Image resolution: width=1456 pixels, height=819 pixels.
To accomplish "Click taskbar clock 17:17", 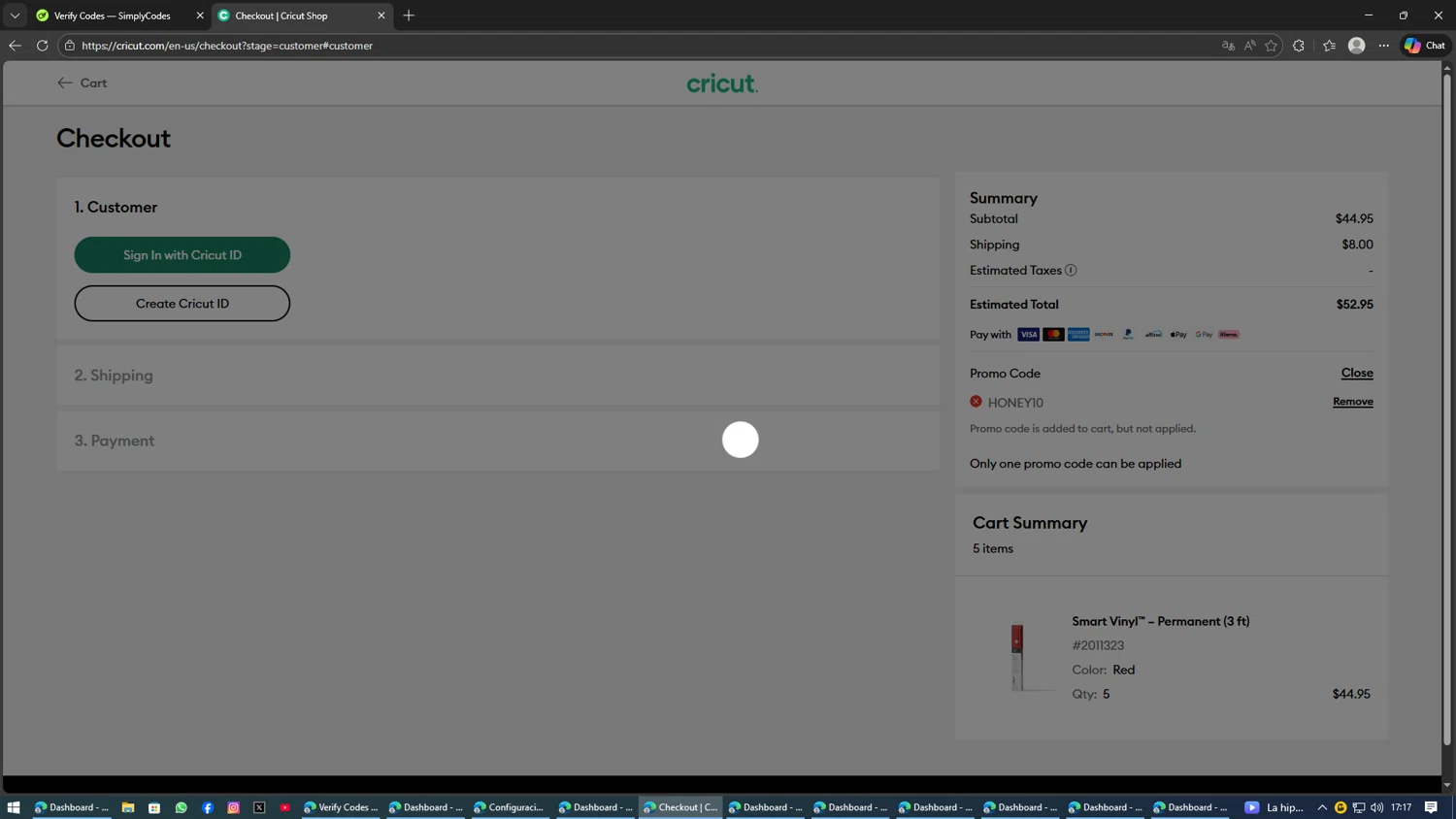I will click(x=1401, y=807).
